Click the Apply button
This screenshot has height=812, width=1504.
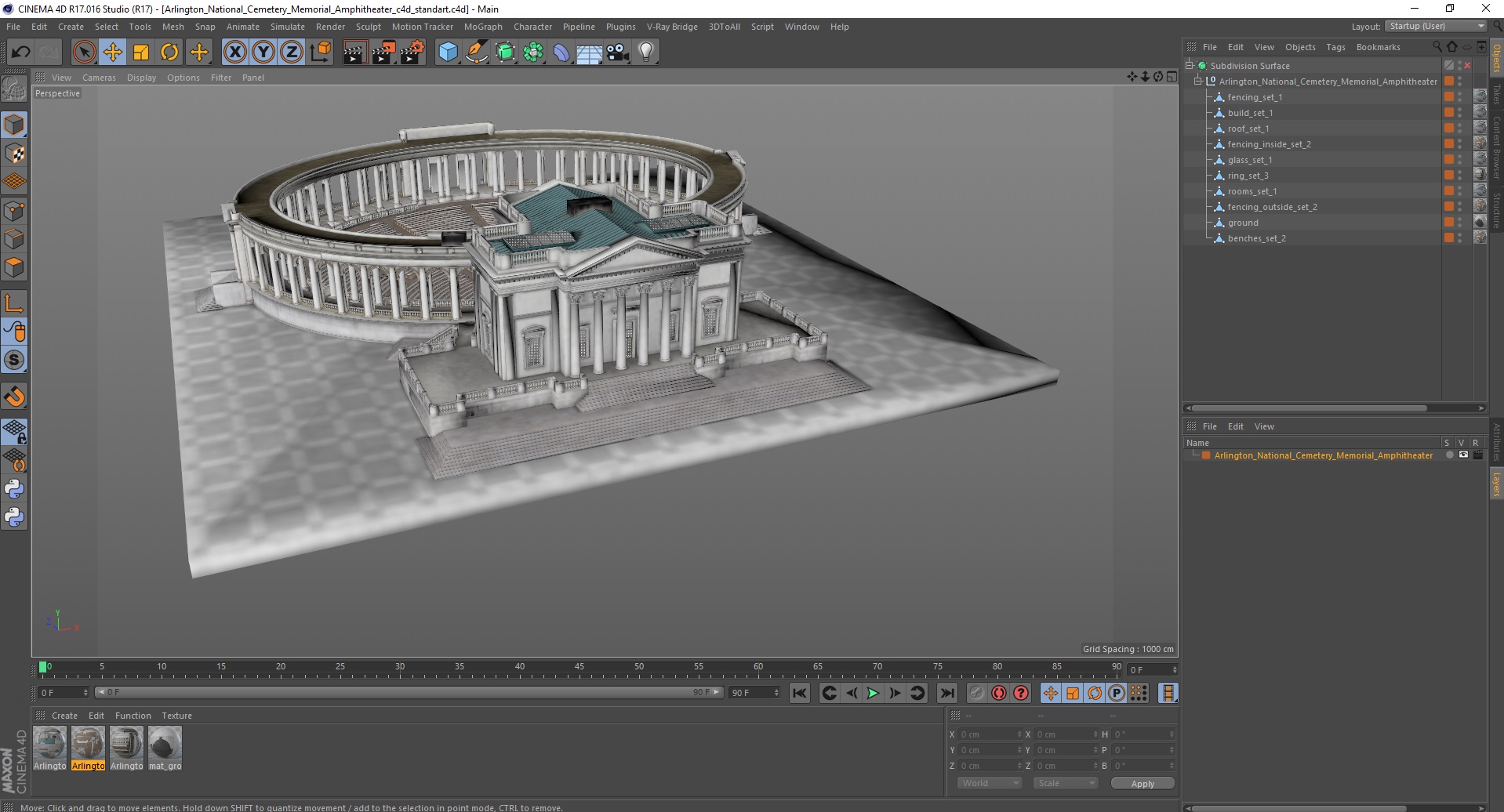click(x=1143, y=783)
